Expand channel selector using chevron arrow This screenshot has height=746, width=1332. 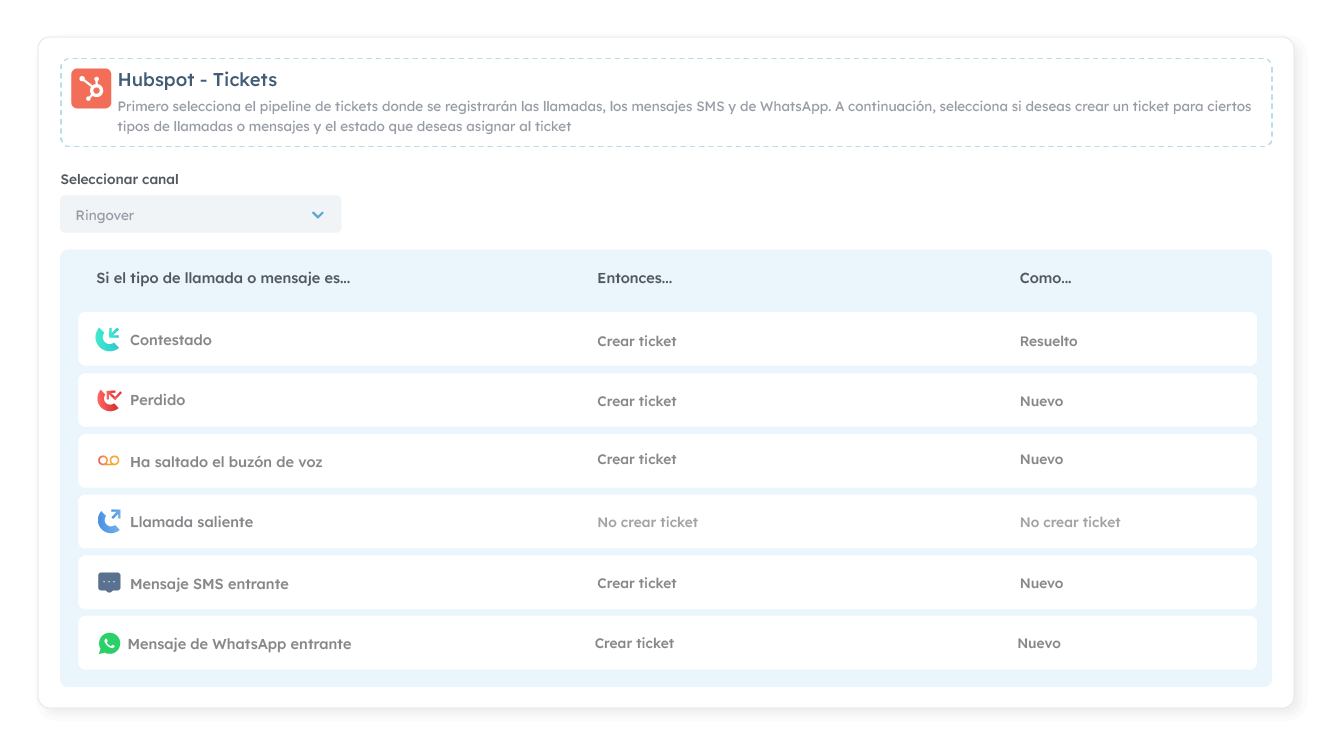pyautogui.click(x=318, y=215)
